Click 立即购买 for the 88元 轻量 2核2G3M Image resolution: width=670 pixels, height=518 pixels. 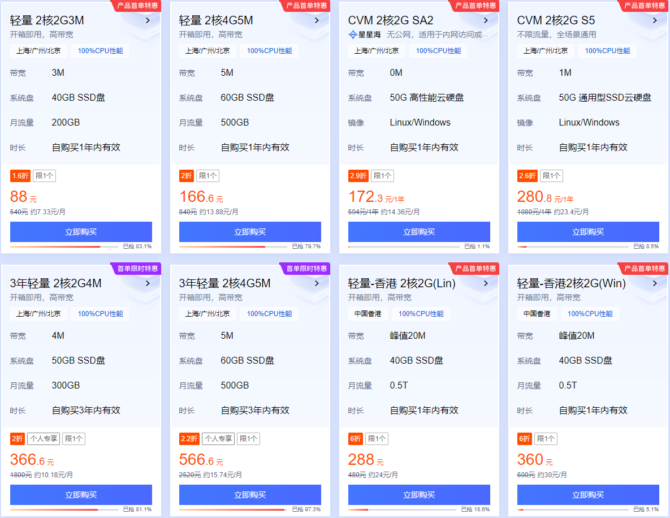81,231
